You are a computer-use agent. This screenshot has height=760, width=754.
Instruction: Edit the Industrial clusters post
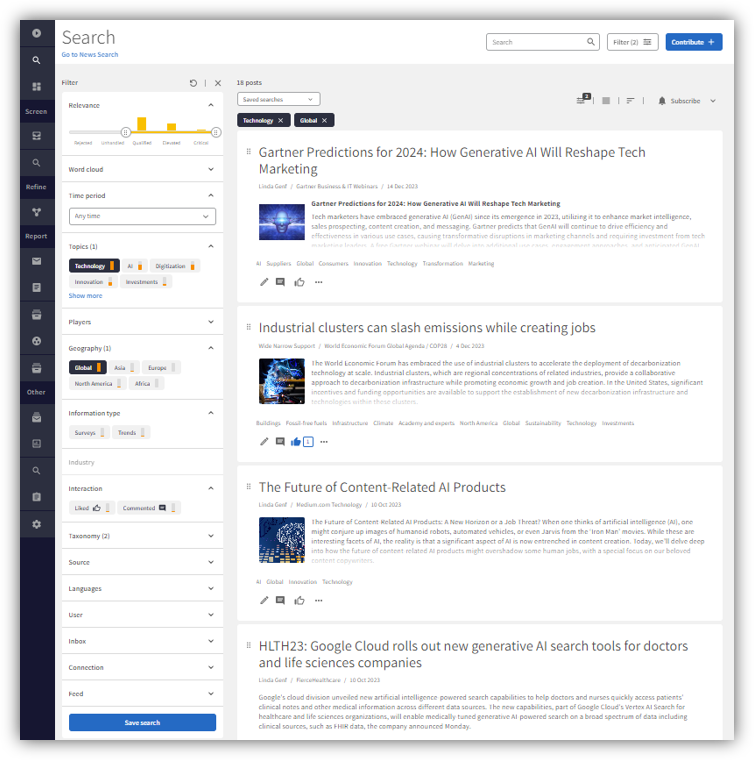pyautogui.click(x=264, y=442)
